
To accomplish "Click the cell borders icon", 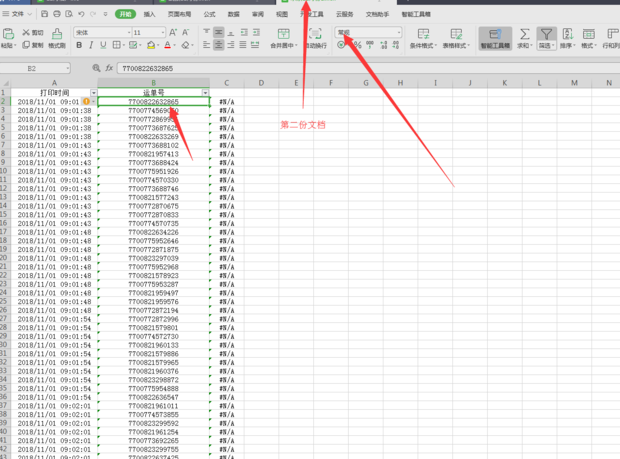I will 116,45.
